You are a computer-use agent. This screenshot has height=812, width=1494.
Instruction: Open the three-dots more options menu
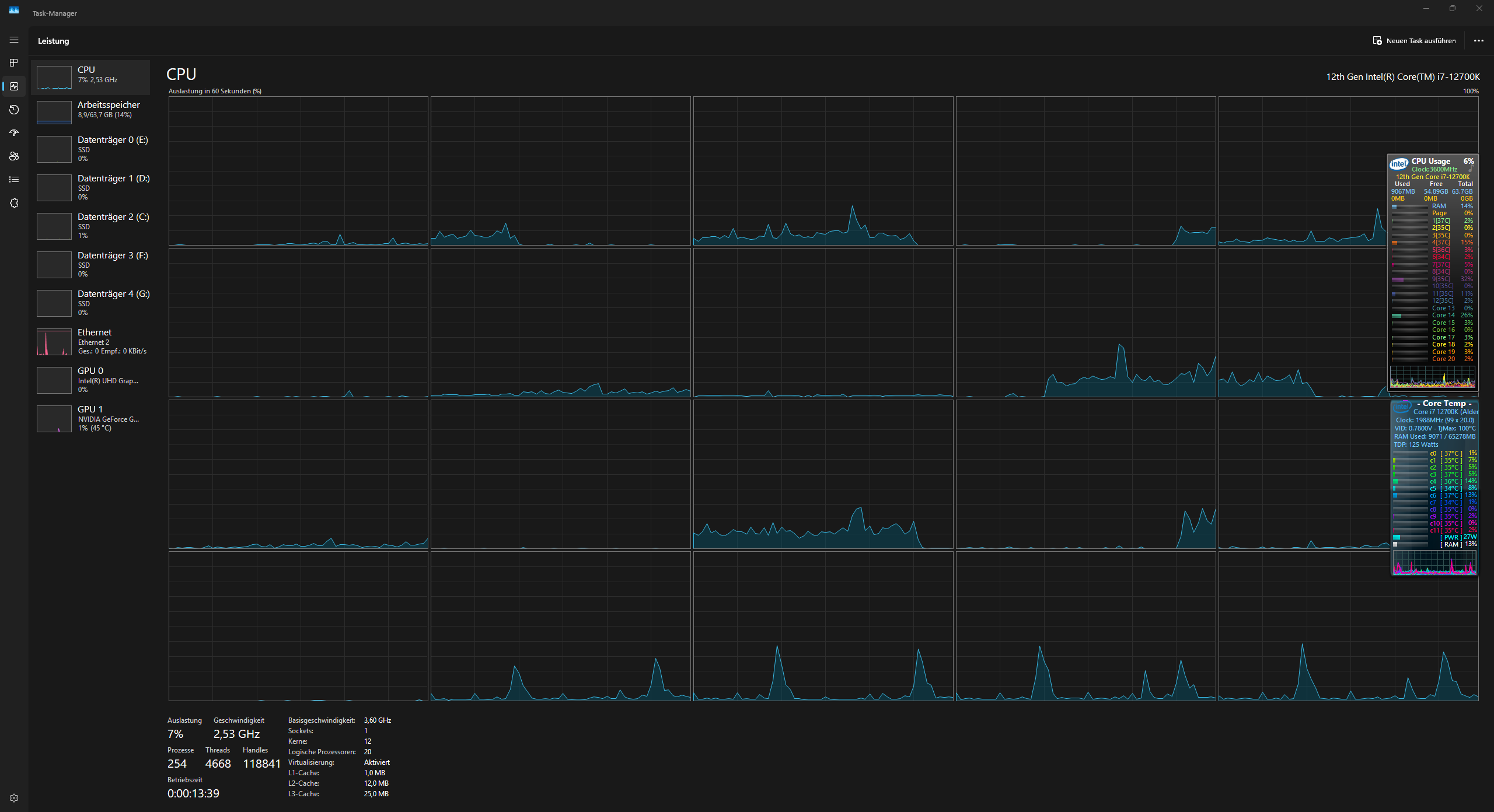[x=1478, y=41]
